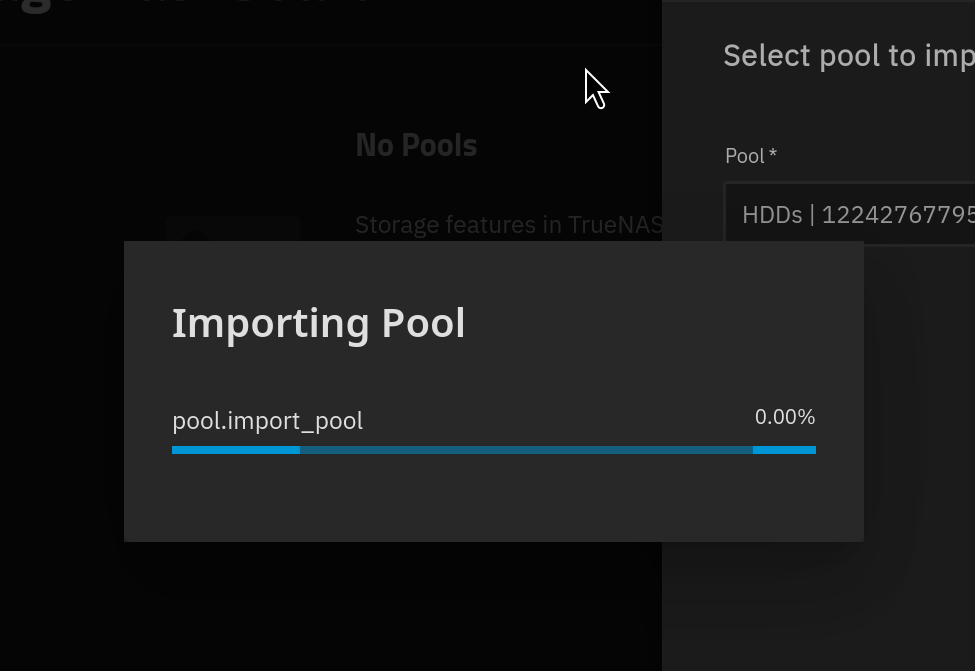Click the Select pool to import heading
This screenshot has width=975, height=671.
(849, 56)
